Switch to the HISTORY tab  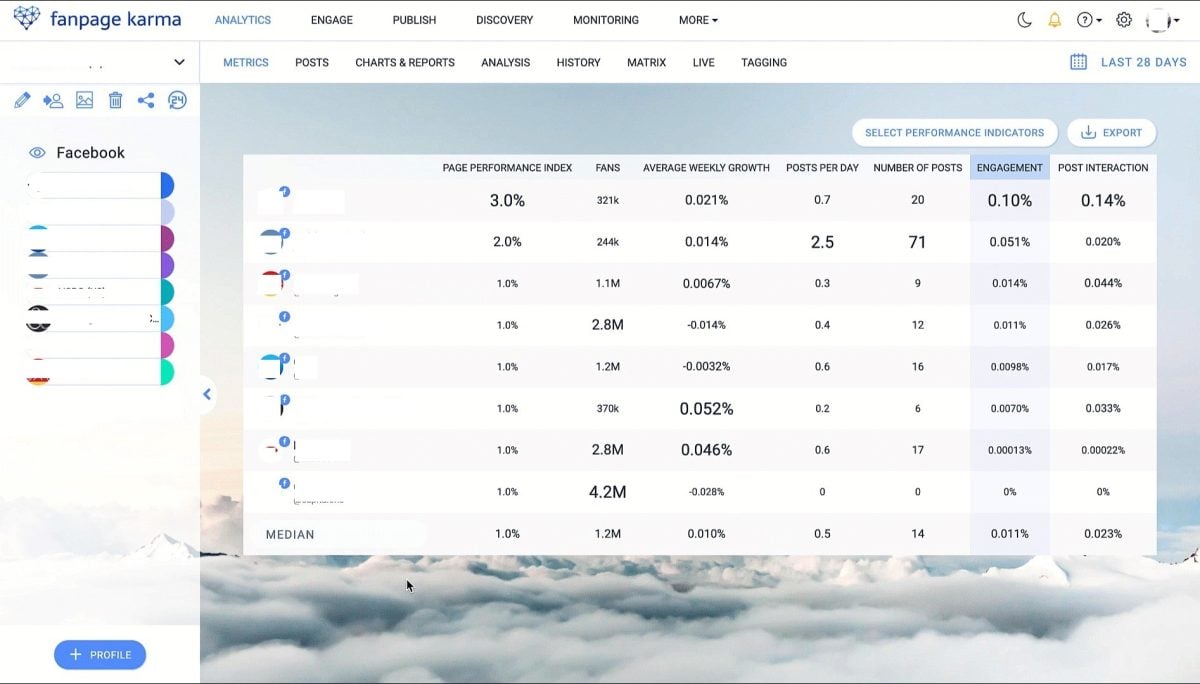click(x=578, y=62)
